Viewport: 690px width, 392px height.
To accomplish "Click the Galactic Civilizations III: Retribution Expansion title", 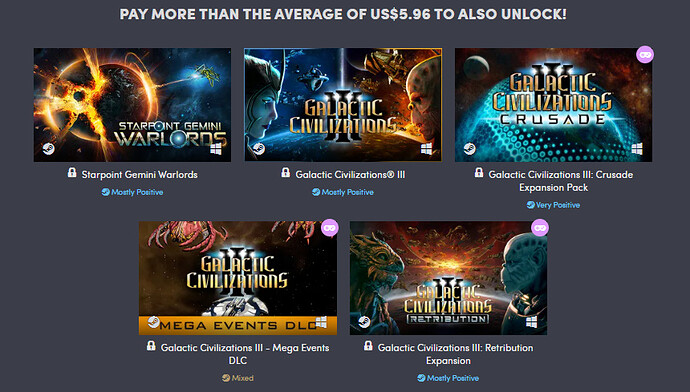I will pyautogui.click(x=455, y=354).
